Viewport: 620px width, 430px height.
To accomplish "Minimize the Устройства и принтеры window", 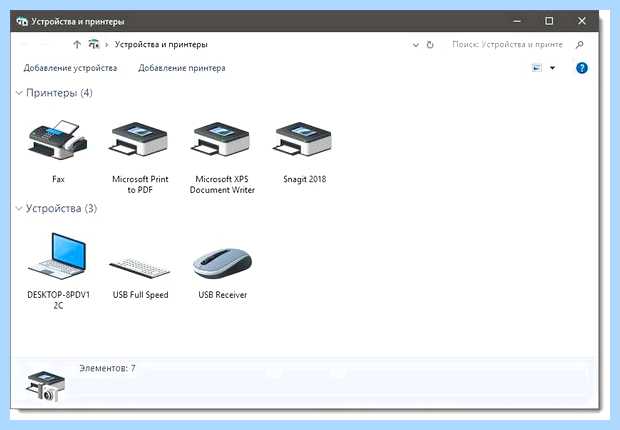I will 517,21.
